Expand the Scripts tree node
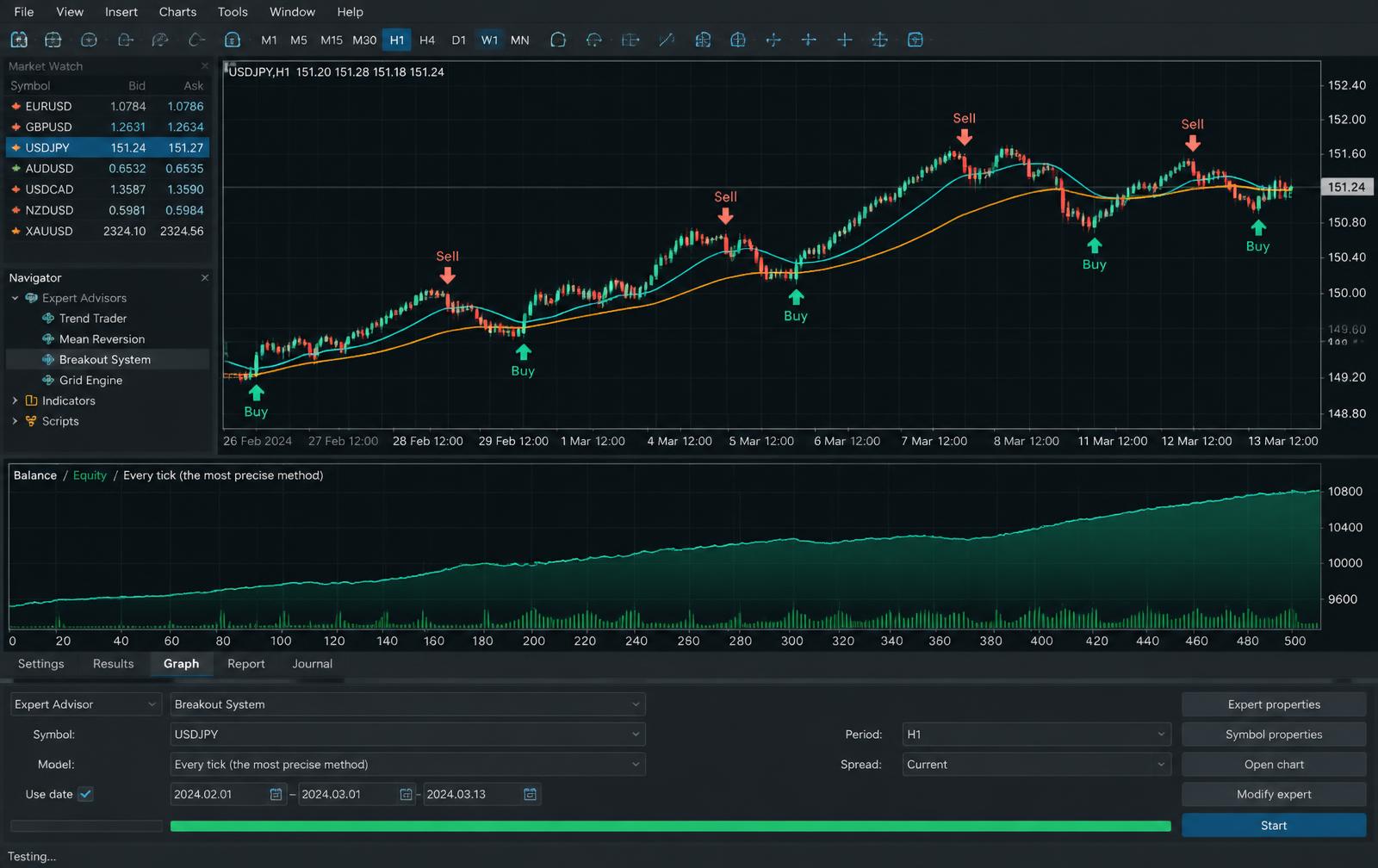 point(15,421)
